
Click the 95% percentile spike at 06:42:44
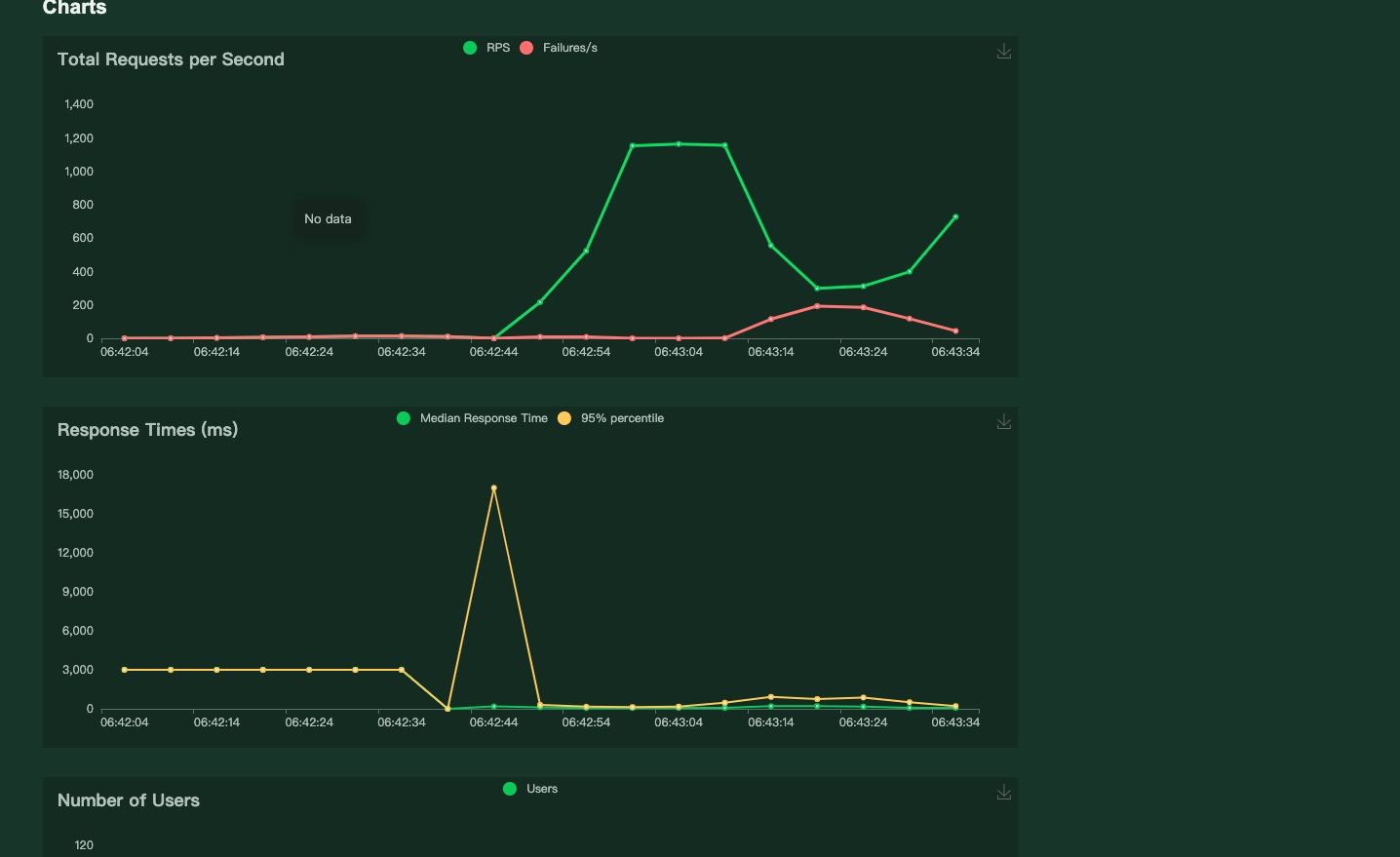click(494, 487)
